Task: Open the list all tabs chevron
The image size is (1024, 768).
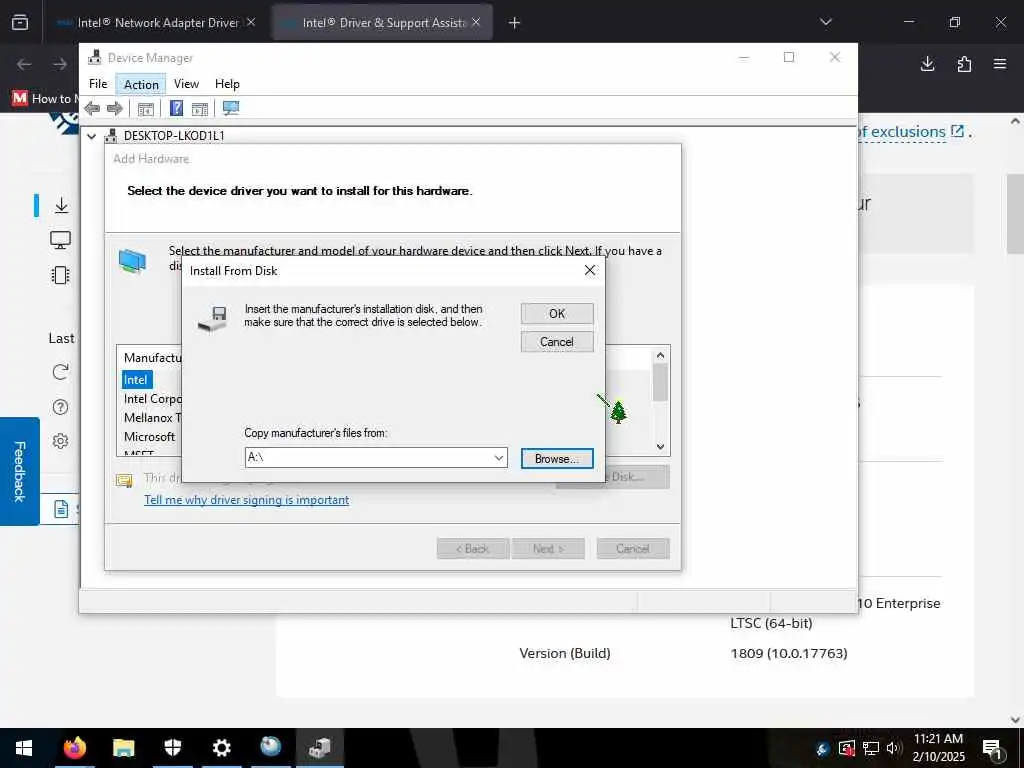Action: (x=826, y=22)
